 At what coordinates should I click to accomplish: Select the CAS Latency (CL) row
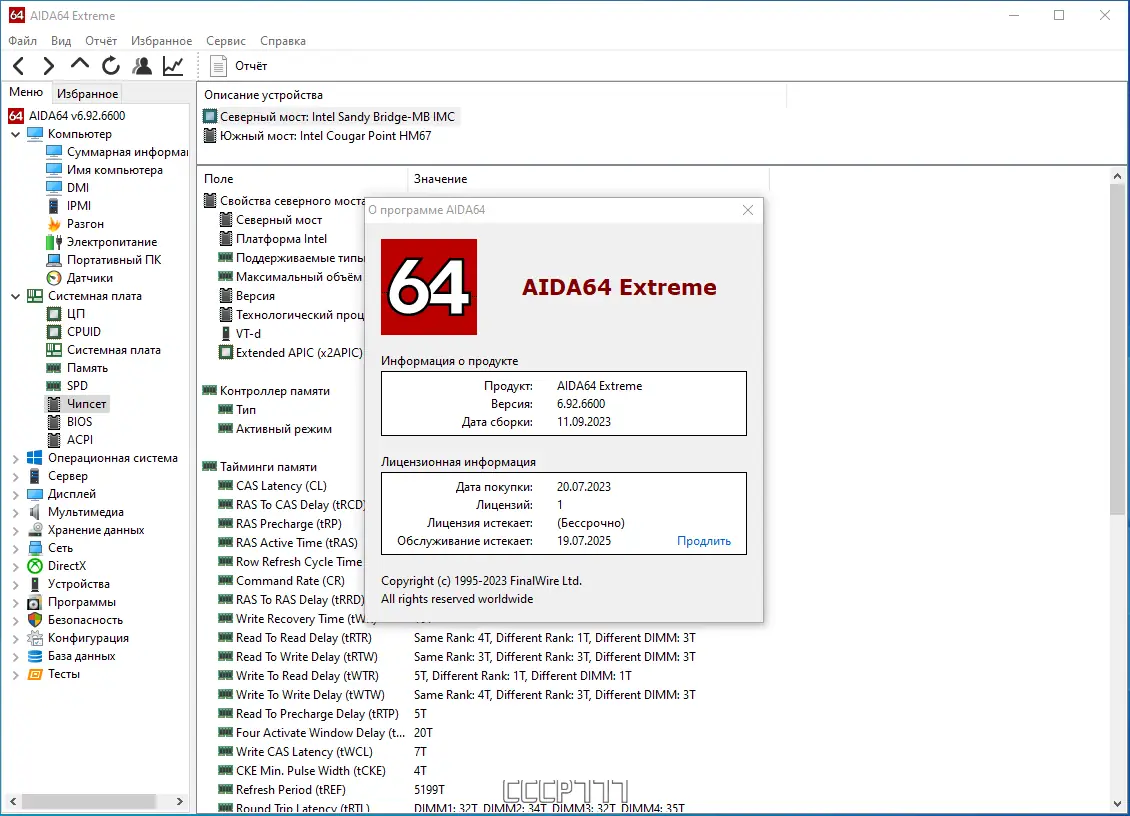coord(281,486)
